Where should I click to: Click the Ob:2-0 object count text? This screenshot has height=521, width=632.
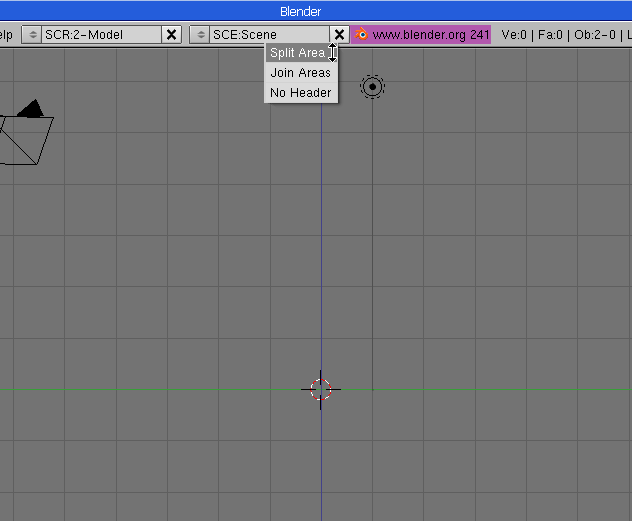[x=595, y=35]
